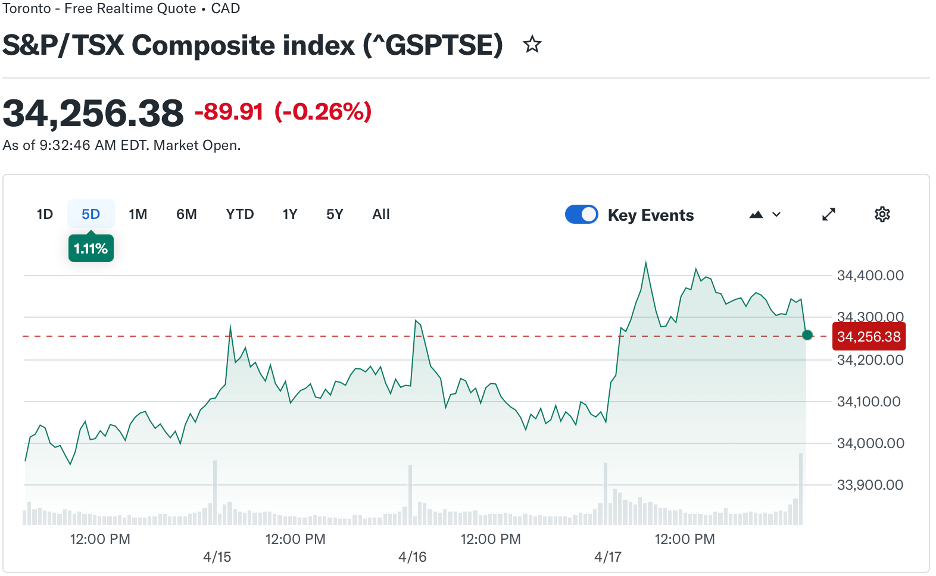Click the Key Events label text
Screen dimensions: 936x576
point(650,215)
